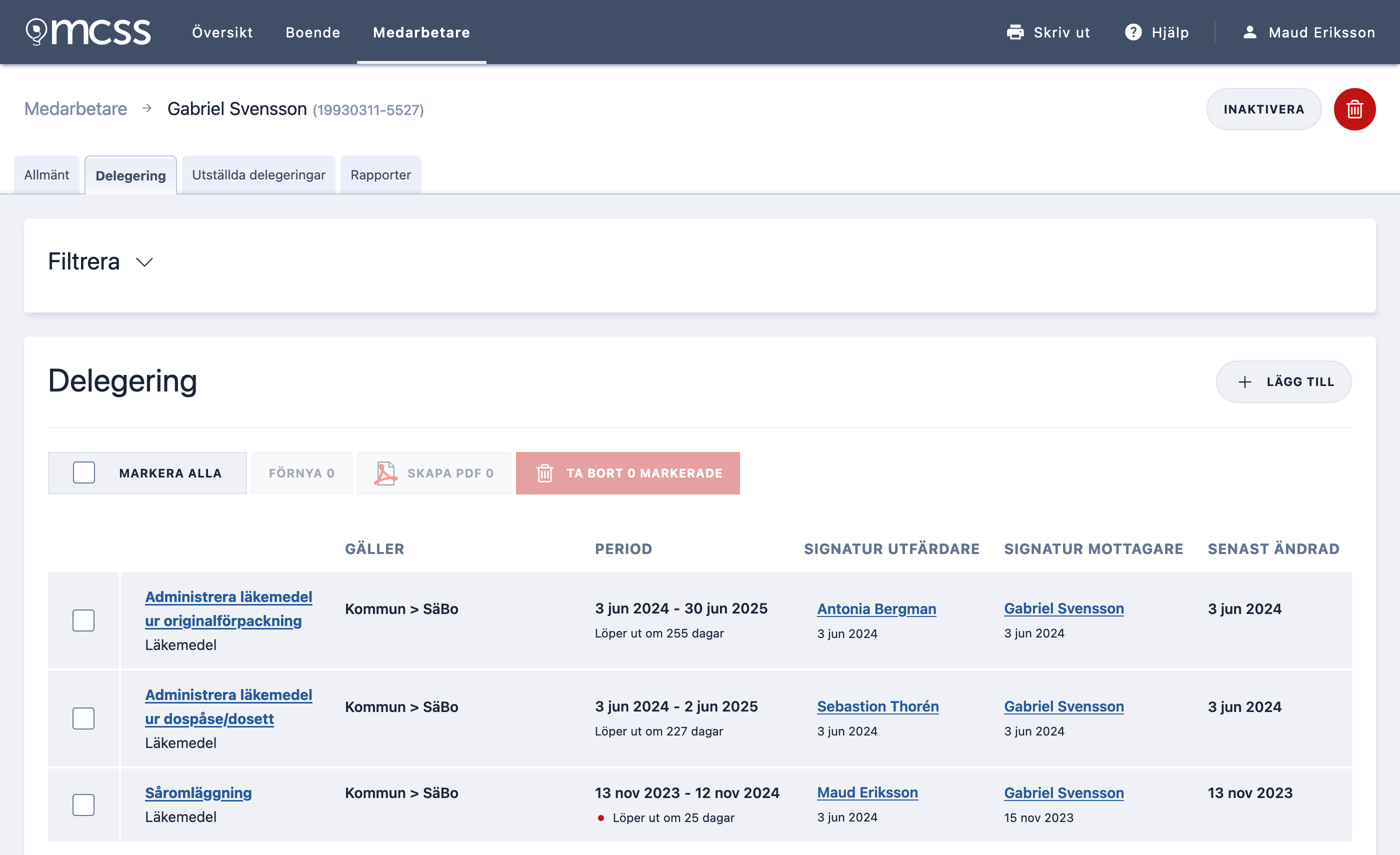The width and height of the screenshot is (1400, 855).
Task: Toggle the Markera alla checkbox
Action: coord(84,472)
